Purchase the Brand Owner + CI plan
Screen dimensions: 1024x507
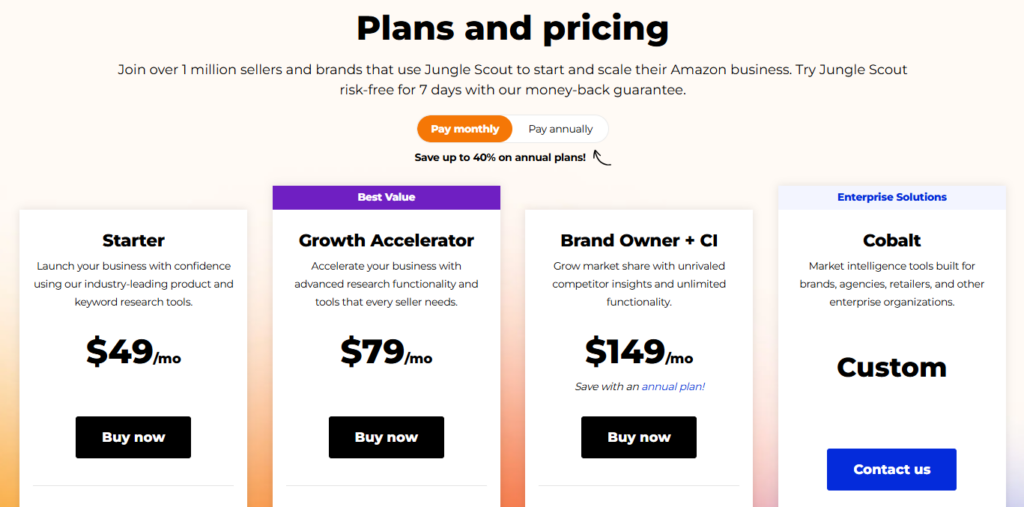[x=639, y=437]
